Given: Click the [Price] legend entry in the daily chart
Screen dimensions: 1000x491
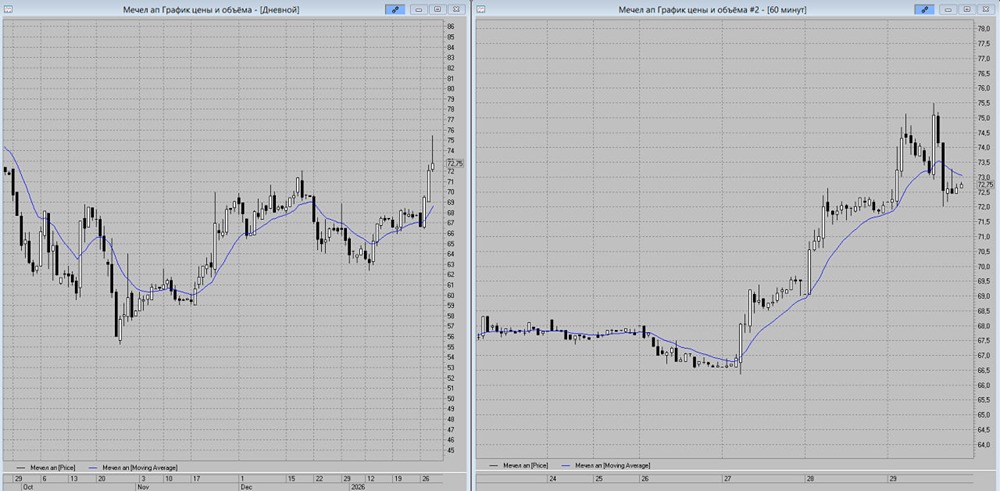Looking at the screenshot, I should (50, 466).
